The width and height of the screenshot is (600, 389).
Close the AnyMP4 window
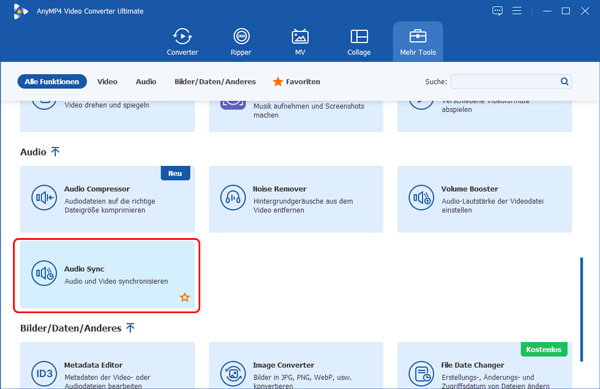click(x=585, y=11)
